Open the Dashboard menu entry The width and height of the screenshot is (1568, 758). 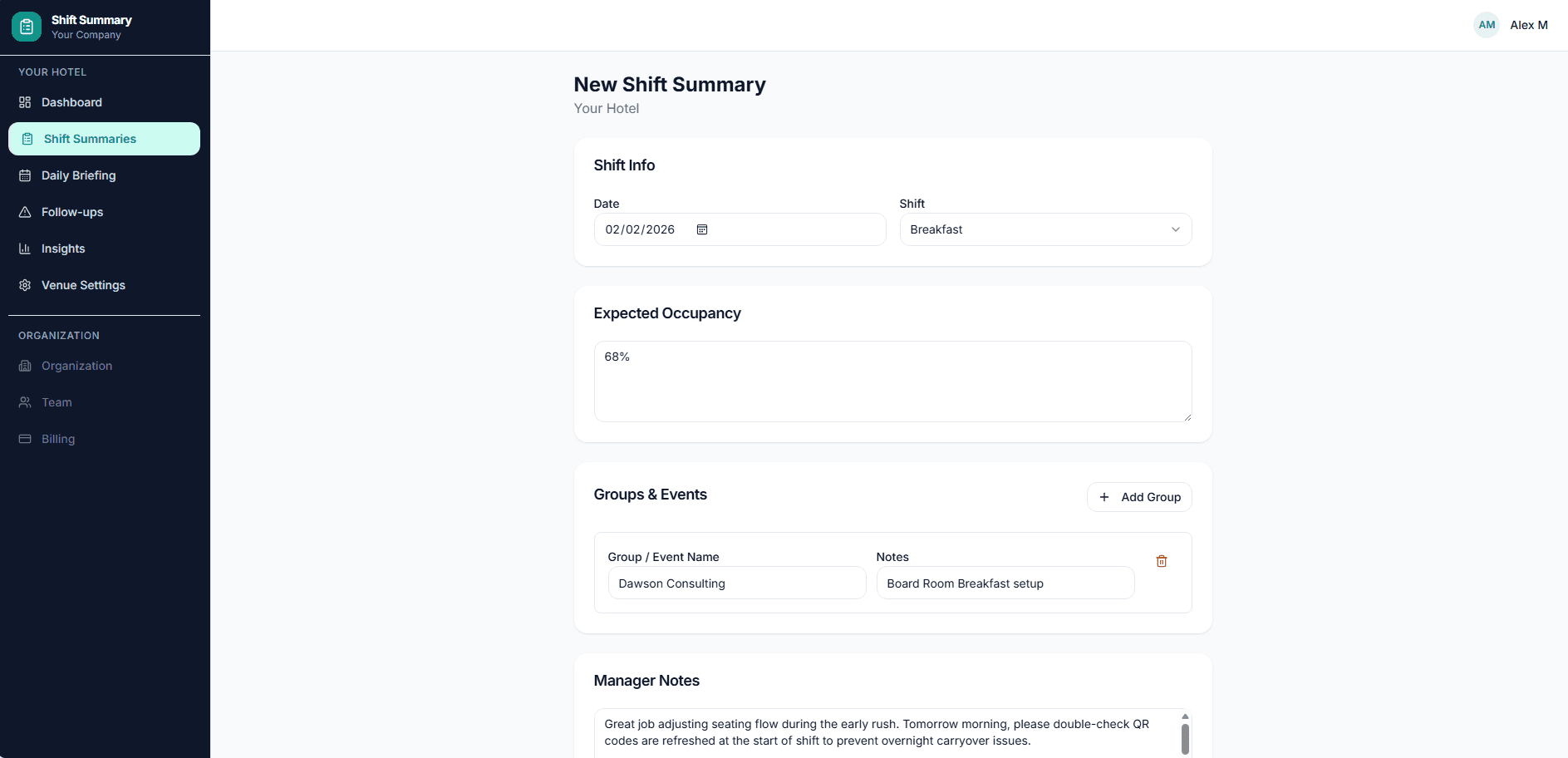[x=71, y=101]
